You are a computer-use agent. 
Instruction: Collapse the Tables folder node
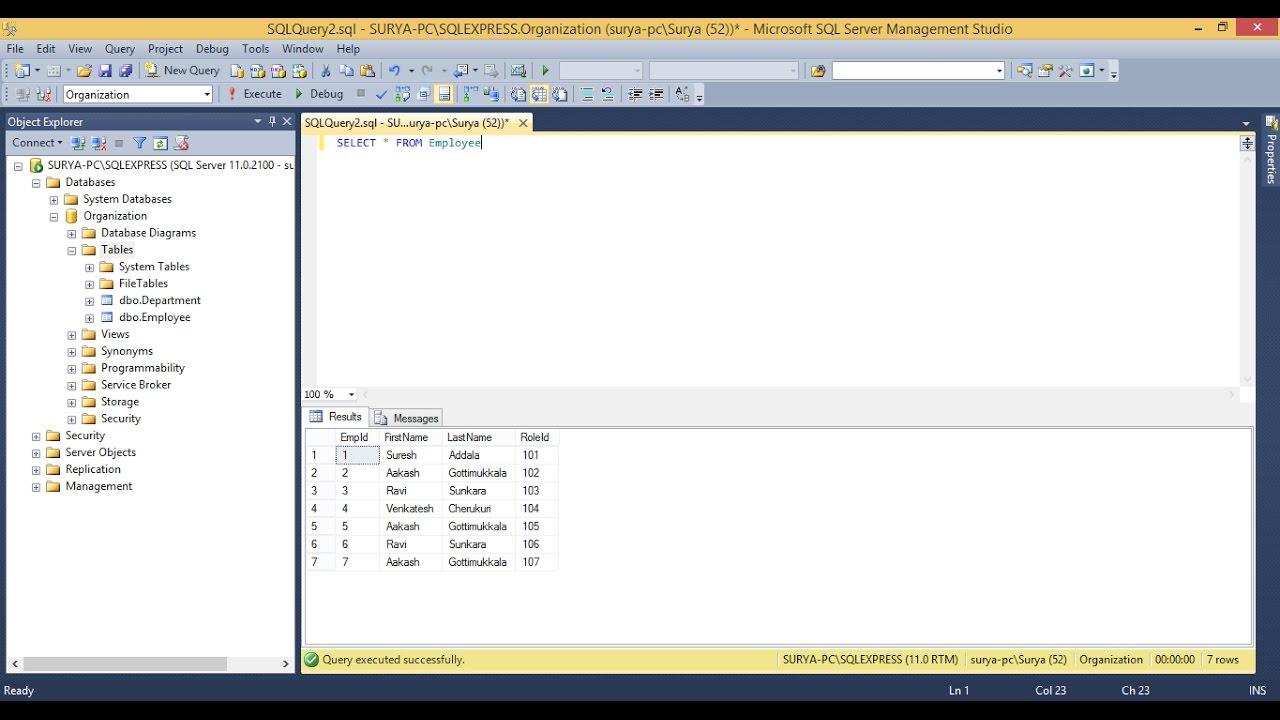[x=72, y=250]
